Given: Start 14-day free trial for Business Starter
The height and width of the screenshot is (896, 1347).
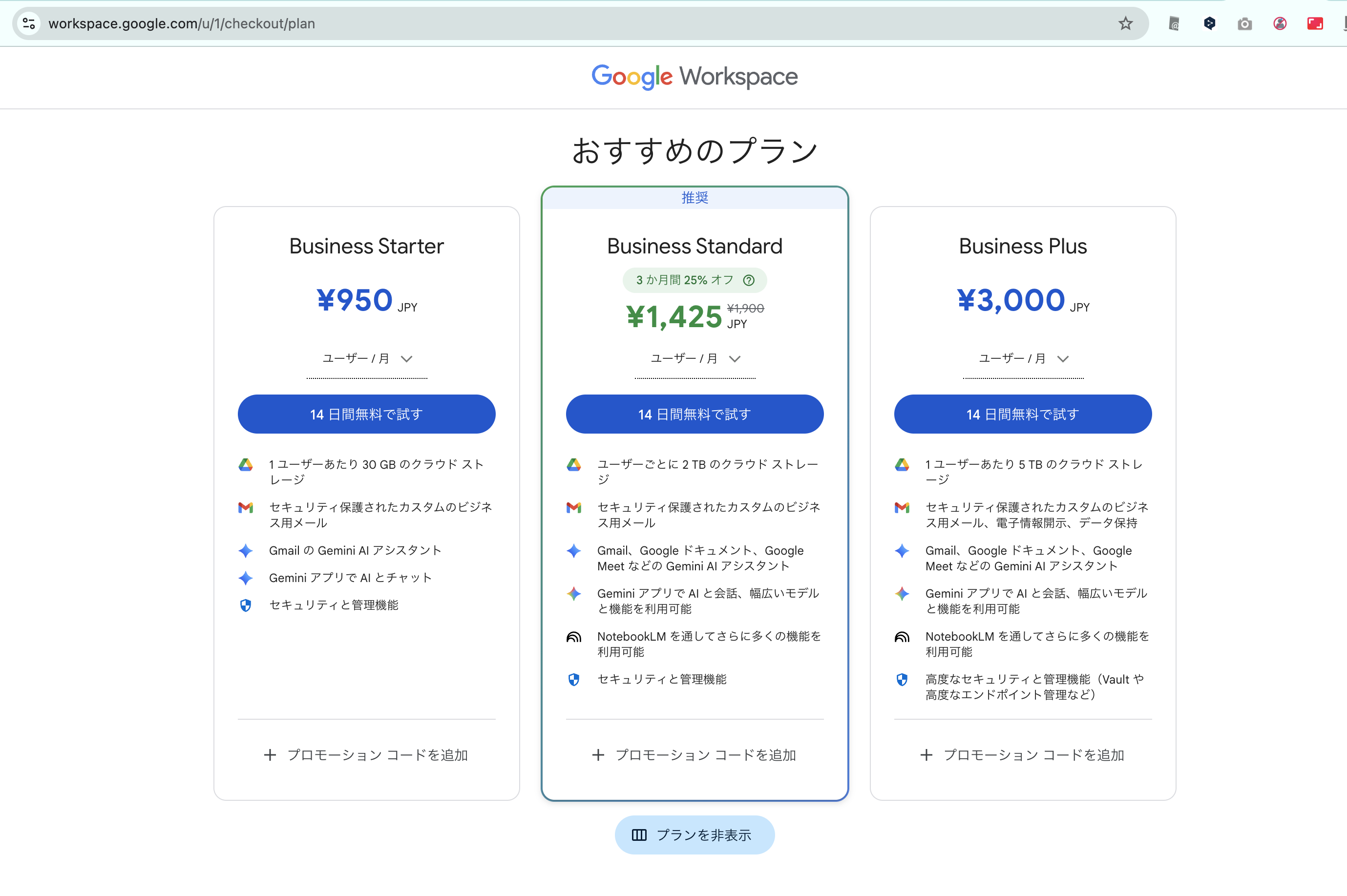Looking at the screenshot, I should [366, 414].
